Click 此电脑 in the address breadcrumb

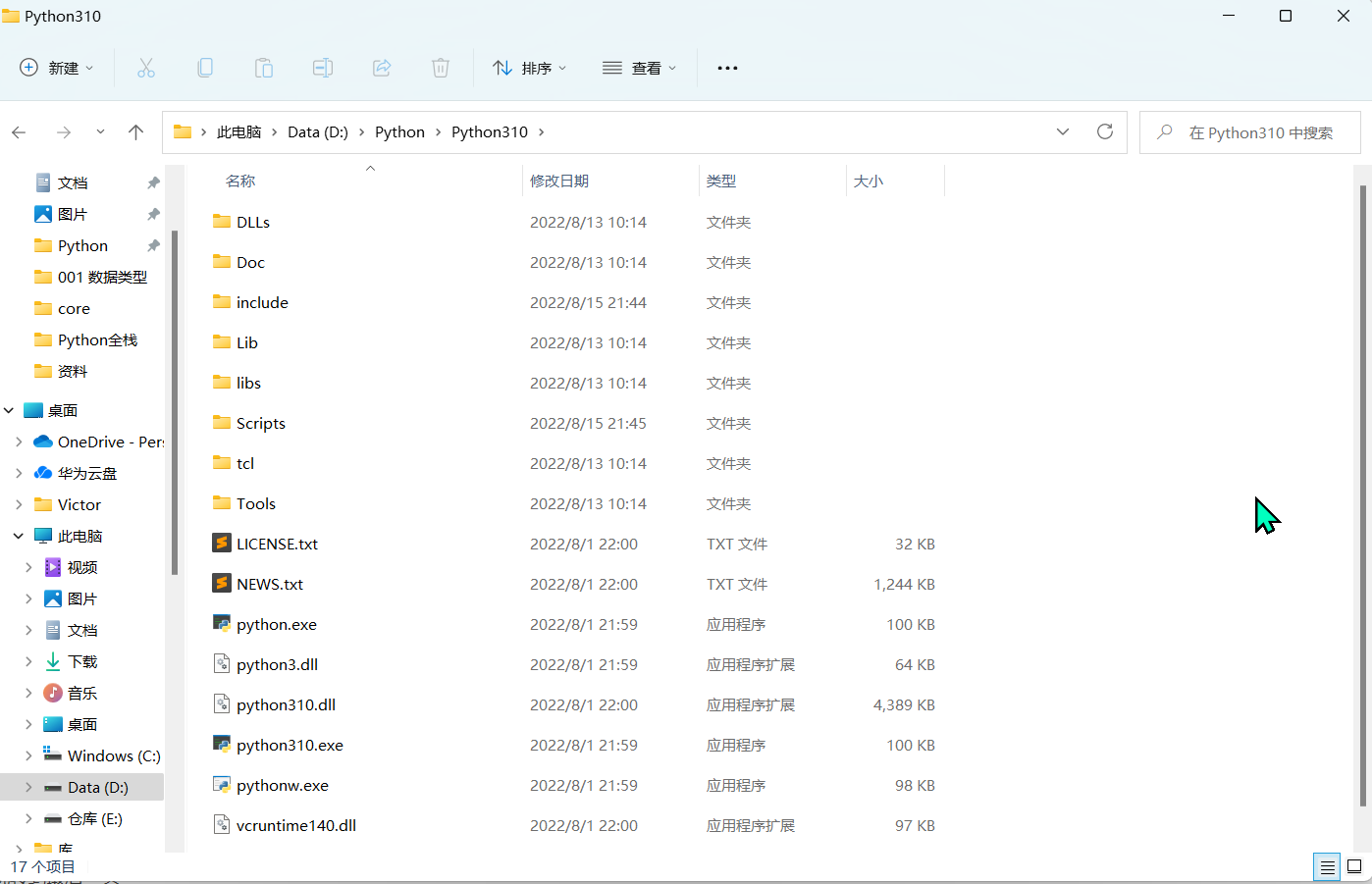(238, 131)
